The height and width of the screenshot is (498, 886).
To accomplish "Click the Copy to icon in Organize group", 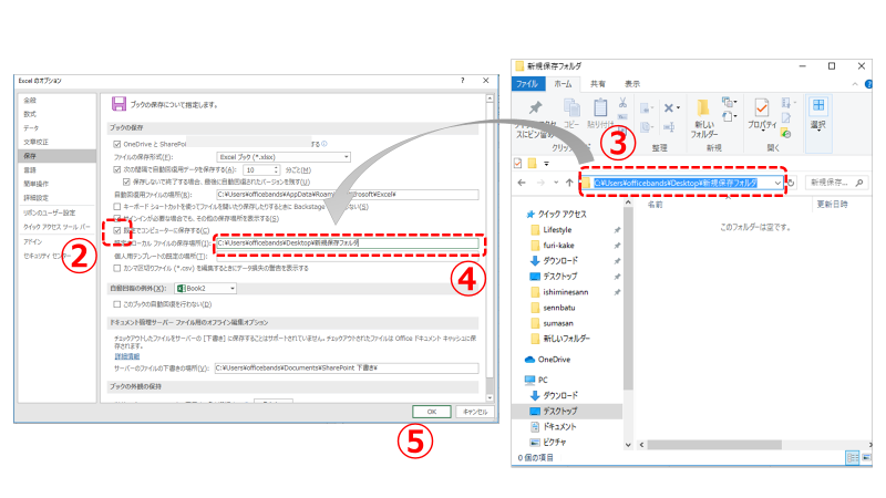I will coord(645,127).
